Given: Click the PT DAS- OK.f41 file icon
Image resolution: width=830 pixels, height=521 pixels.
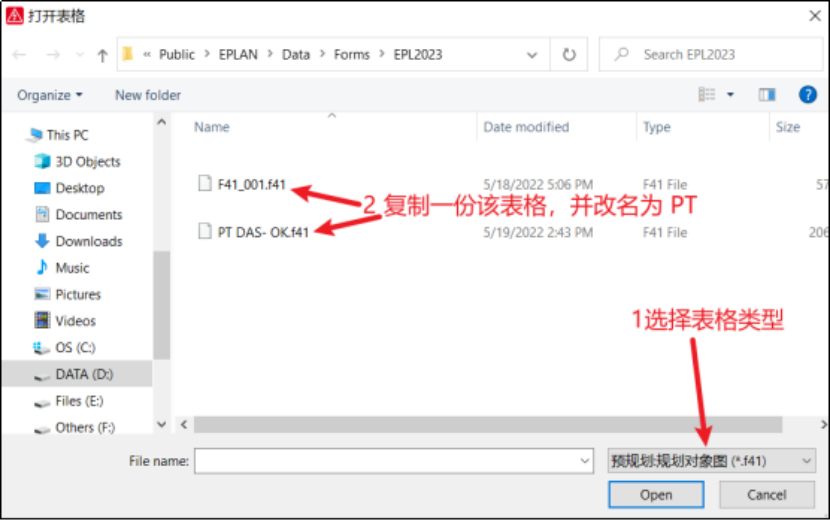Looking at the screenshot, I should [x=205, y=231].
